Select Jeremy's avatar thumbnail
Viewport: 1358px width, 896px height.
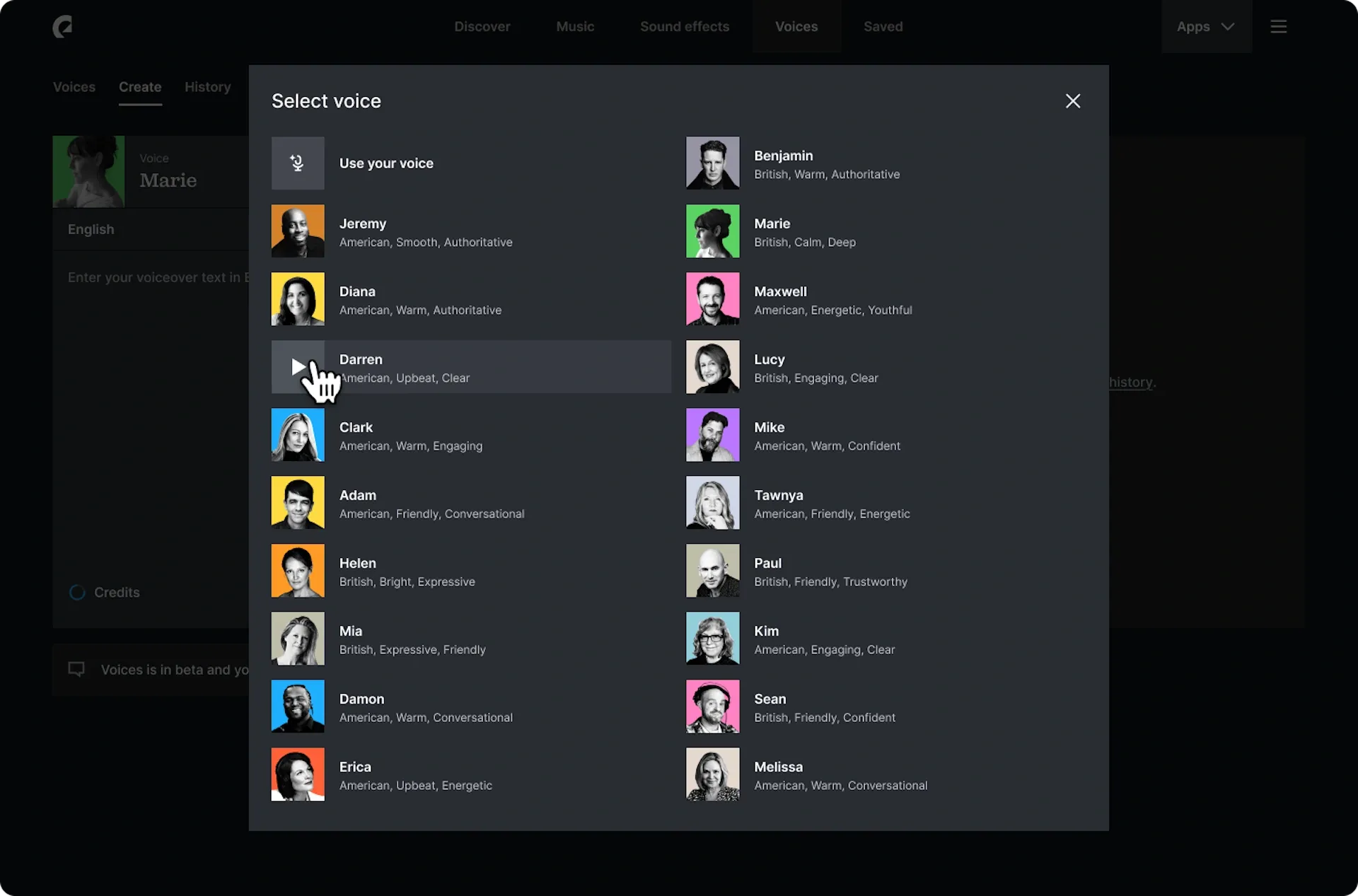coord(297,231)
